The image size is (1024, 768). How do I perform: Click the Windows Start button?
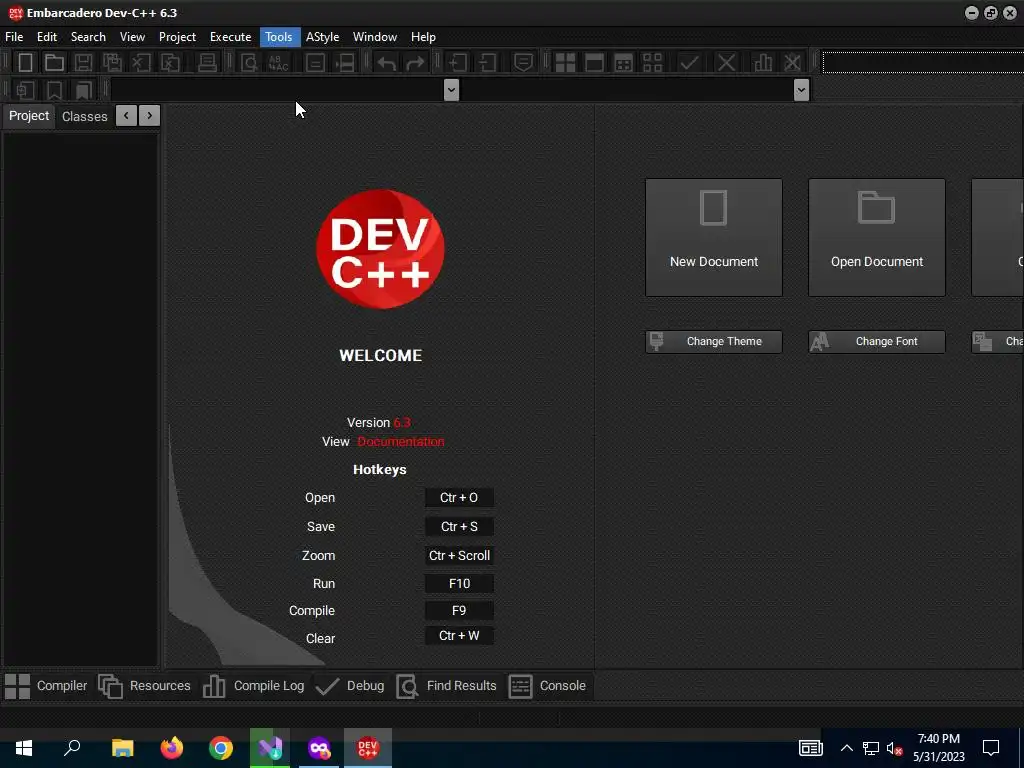[24, 748]
